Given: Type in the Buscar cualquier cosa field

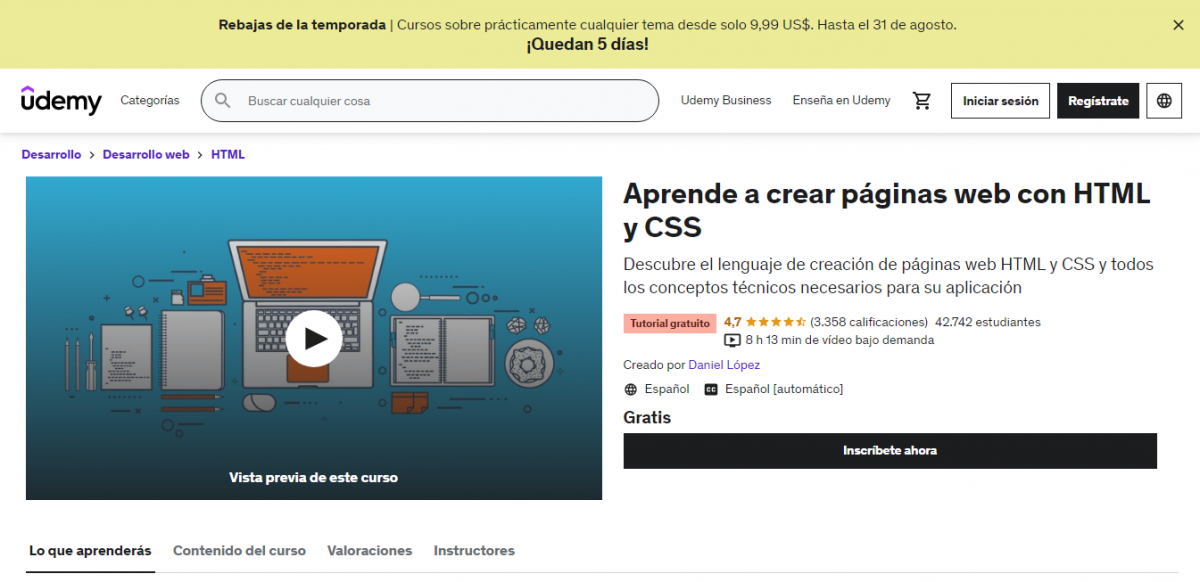Looking at the screenshot, I should [440, 101].
